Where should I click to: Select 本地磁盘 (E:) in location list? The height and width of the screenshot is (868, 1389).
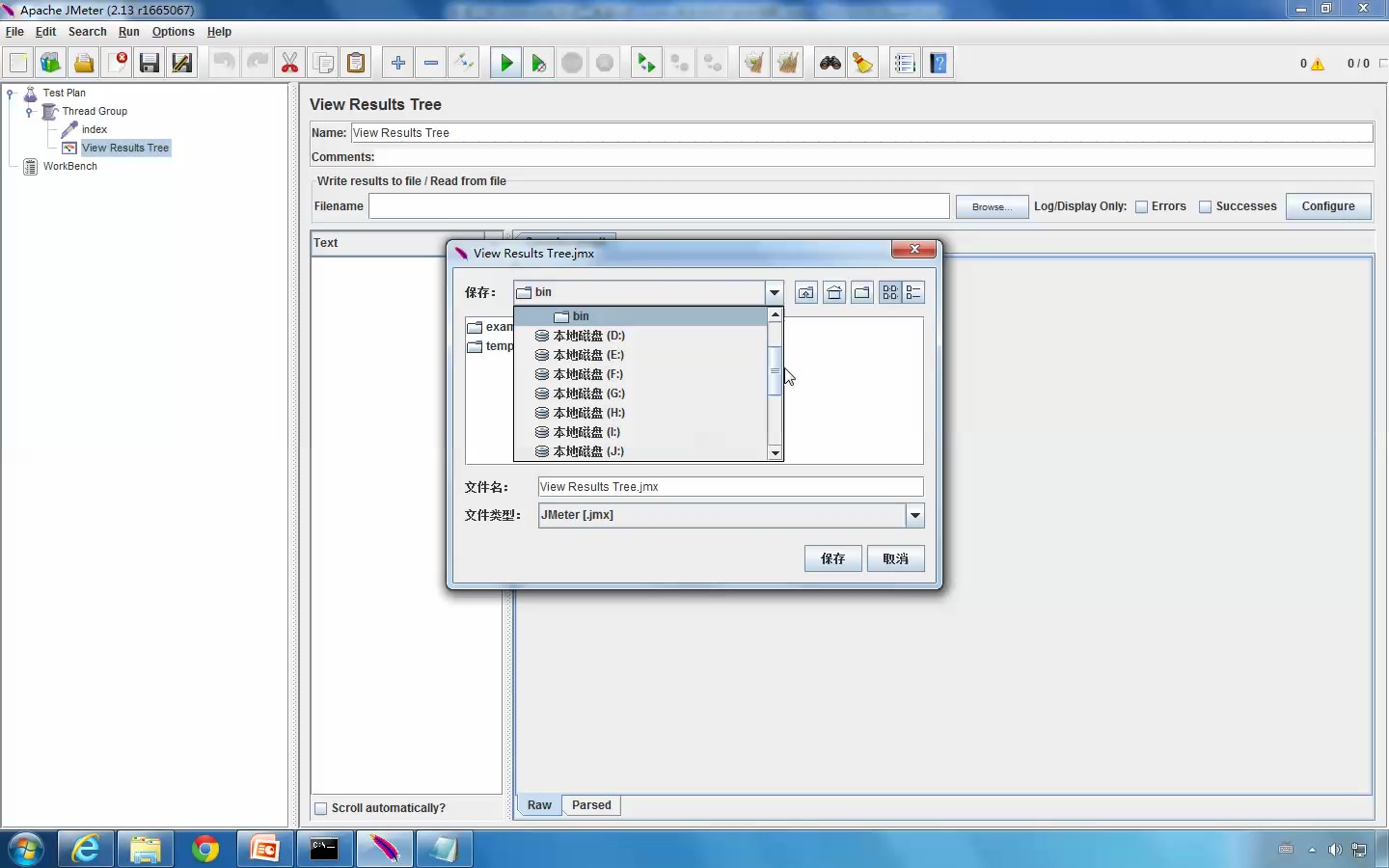pos(640,355)
